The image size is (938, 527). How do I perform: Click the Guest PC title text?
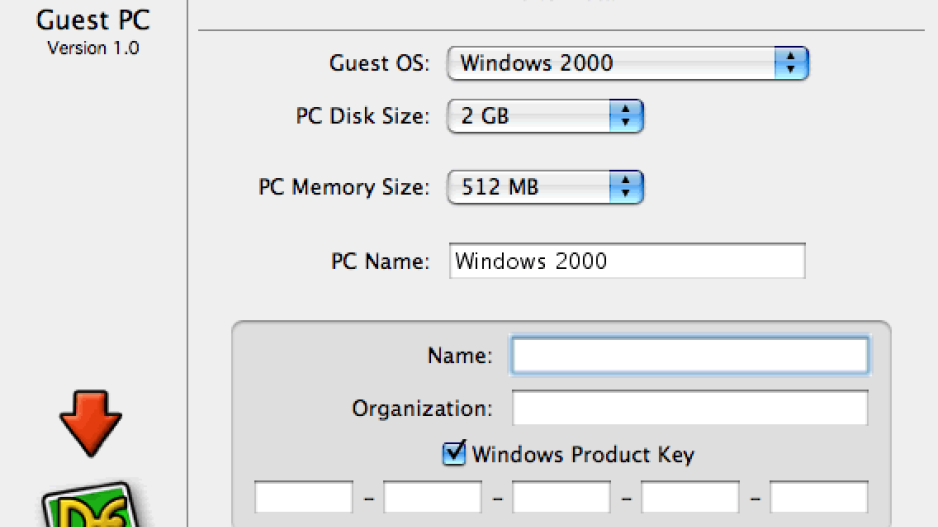[x=93, y=20]
